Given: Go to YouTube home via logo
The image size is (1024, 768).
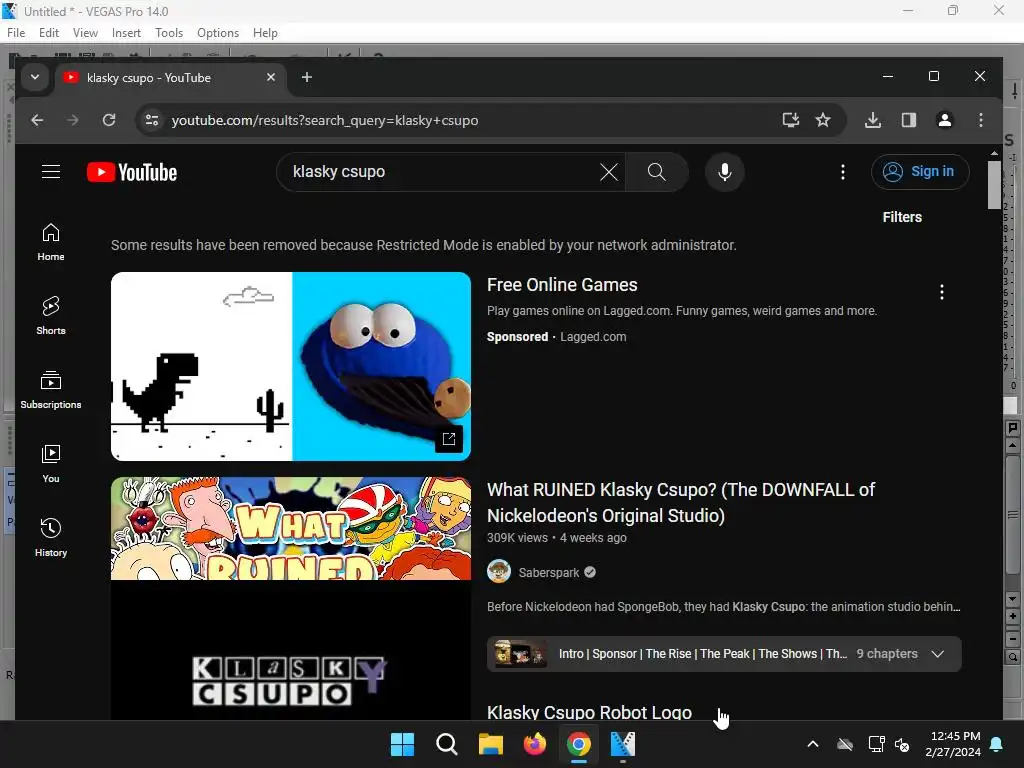Looking at the screenshot, I should [x=132, y=172].
